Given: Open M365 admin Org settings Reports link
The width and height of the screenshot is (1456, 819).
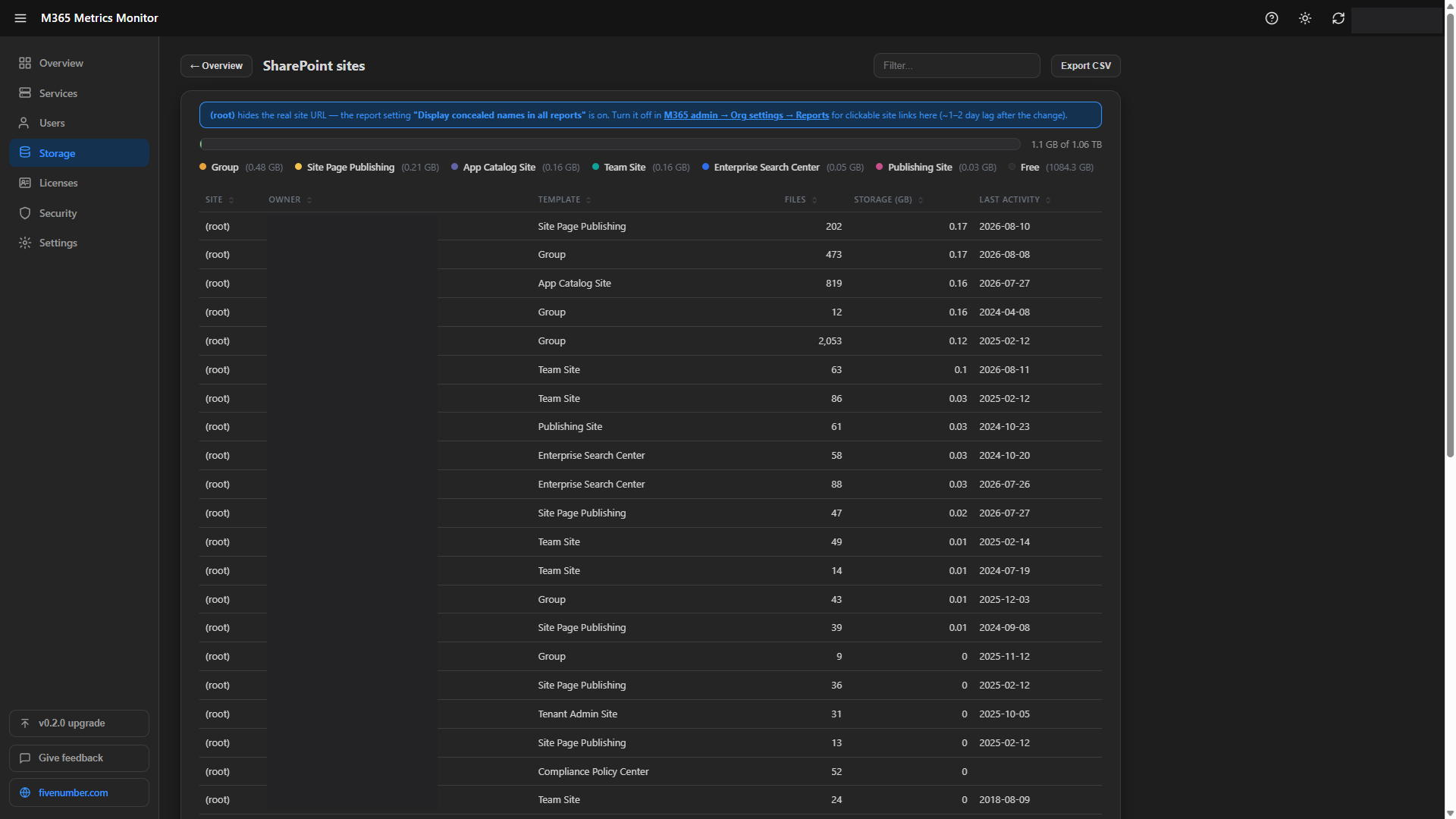Looking at the screenshot, I should [x=746, y=115].
